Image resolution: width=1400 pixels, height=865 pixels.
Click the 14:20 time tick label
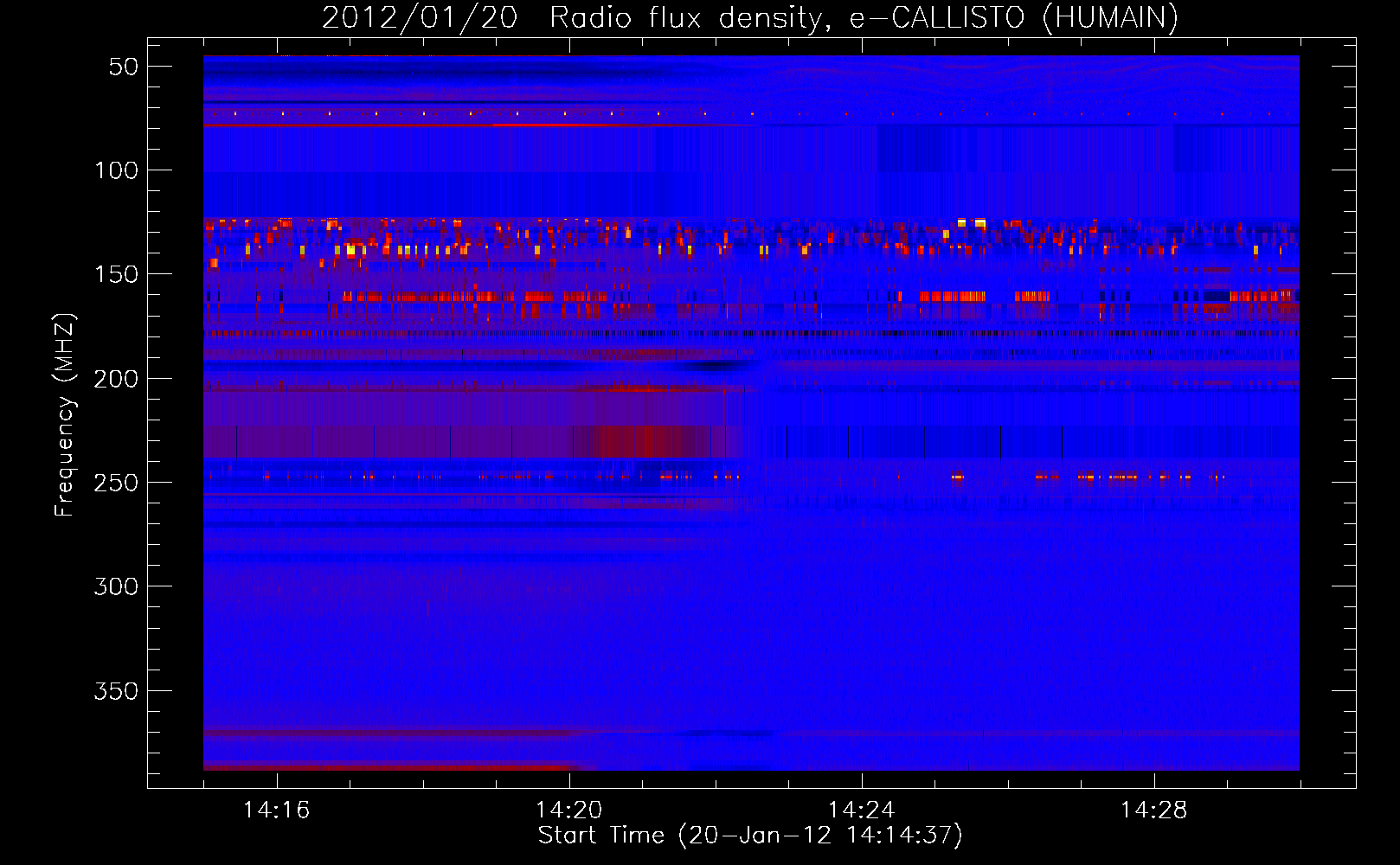tap(568, 810)
